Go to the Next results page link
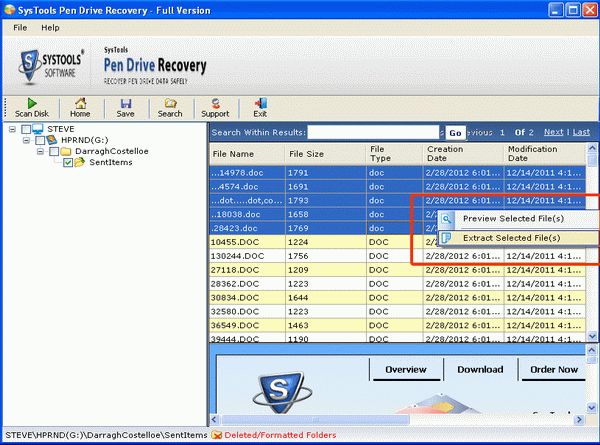 (552, 132)
